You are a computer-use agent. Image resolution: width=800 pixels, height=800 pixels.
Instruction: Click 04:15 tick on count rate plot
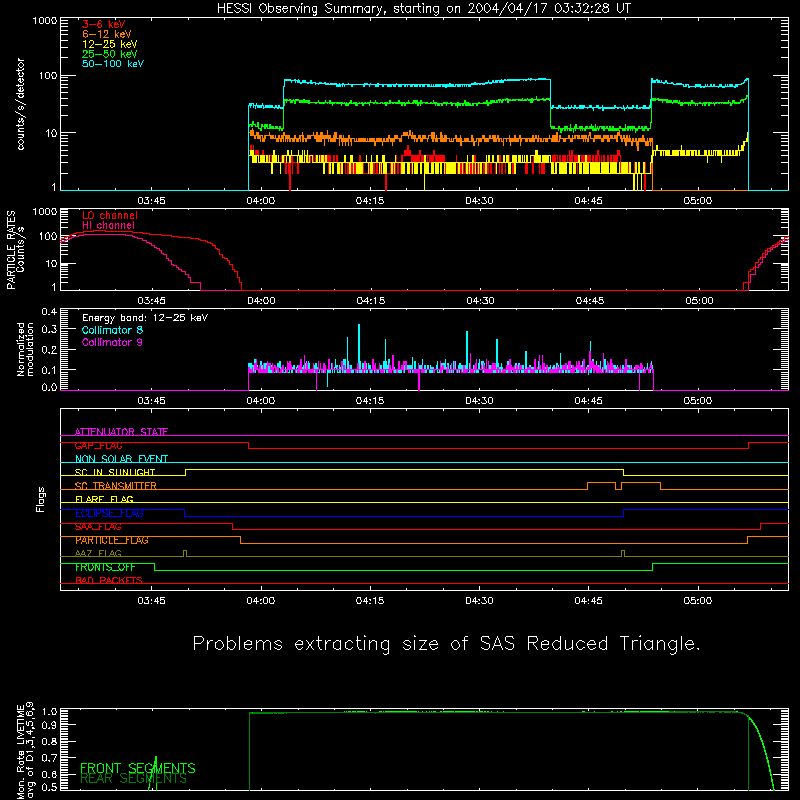(369, 201)
